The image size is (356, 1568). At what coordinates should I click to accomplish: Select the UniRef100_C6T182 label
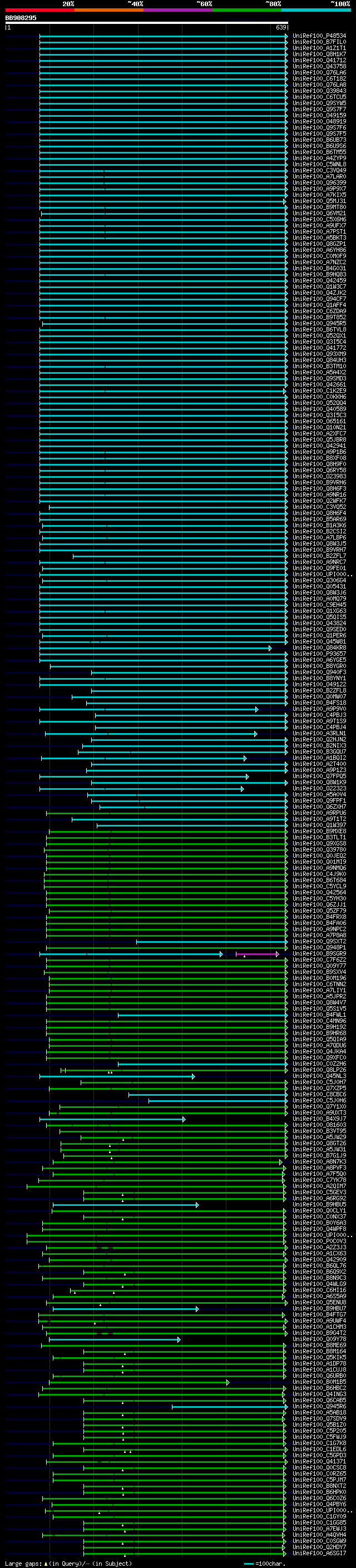(x=319, y=78)
